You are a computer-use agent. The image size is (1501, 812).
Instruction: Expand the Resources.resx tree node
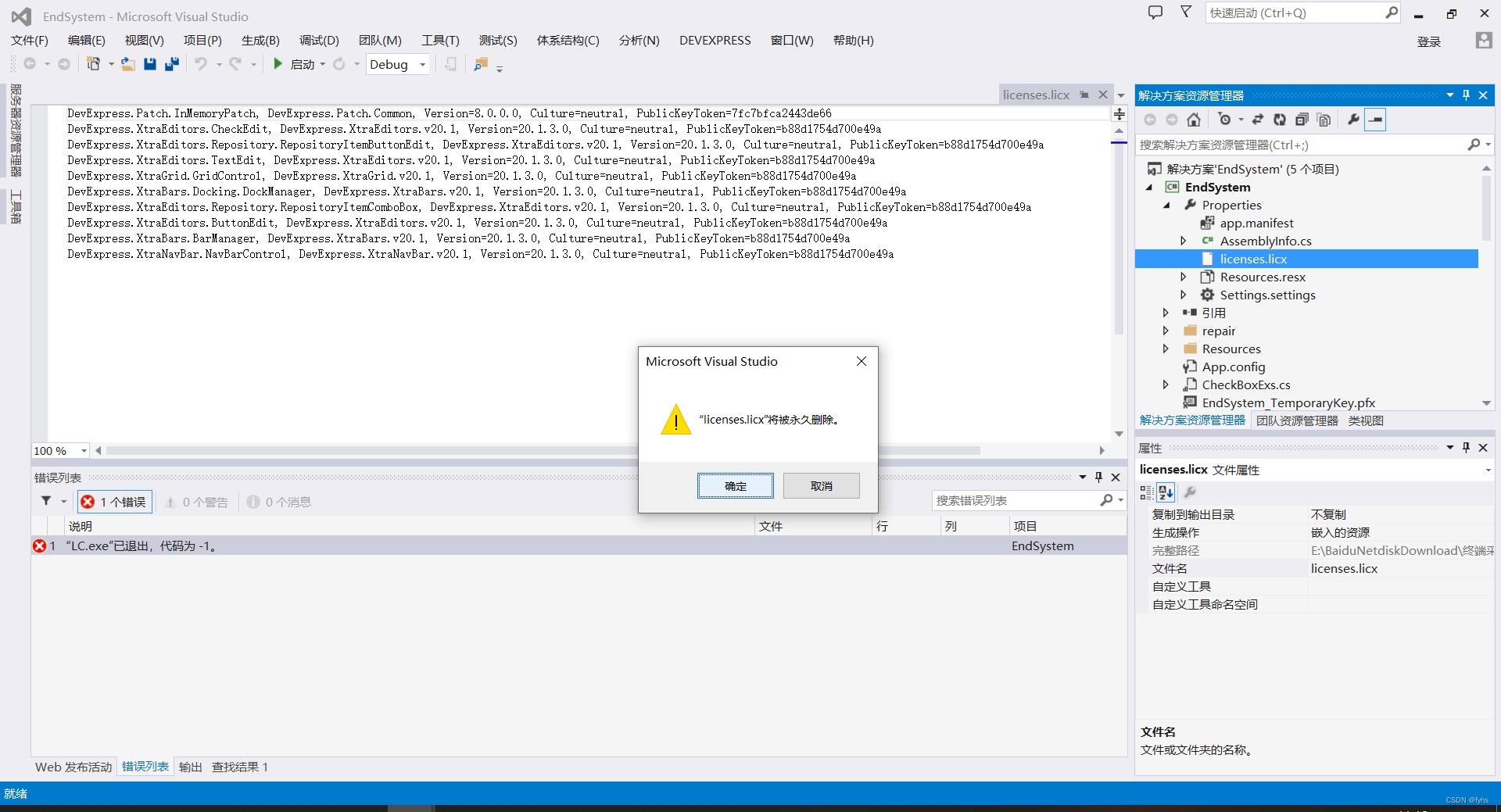[1184, 277]
